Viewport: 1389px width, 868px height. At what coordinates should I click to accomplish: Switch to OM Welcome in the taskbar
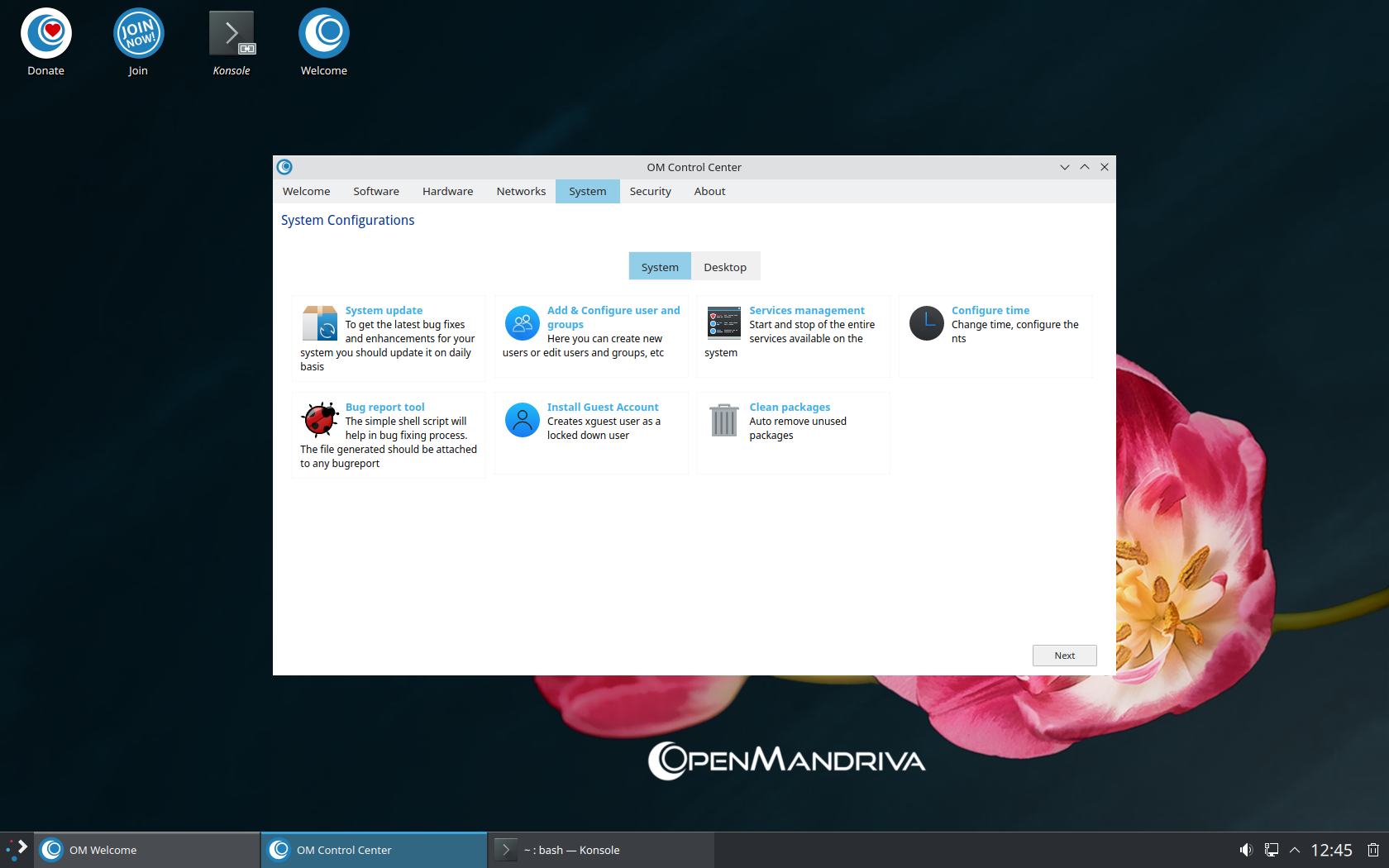tap(147, 850)
